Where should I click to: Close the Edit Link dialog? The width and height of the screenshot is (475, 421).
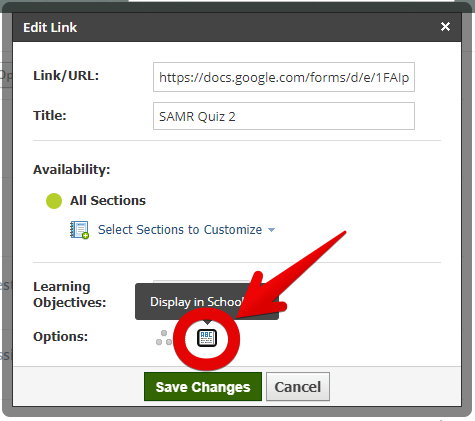coord(445,27)
